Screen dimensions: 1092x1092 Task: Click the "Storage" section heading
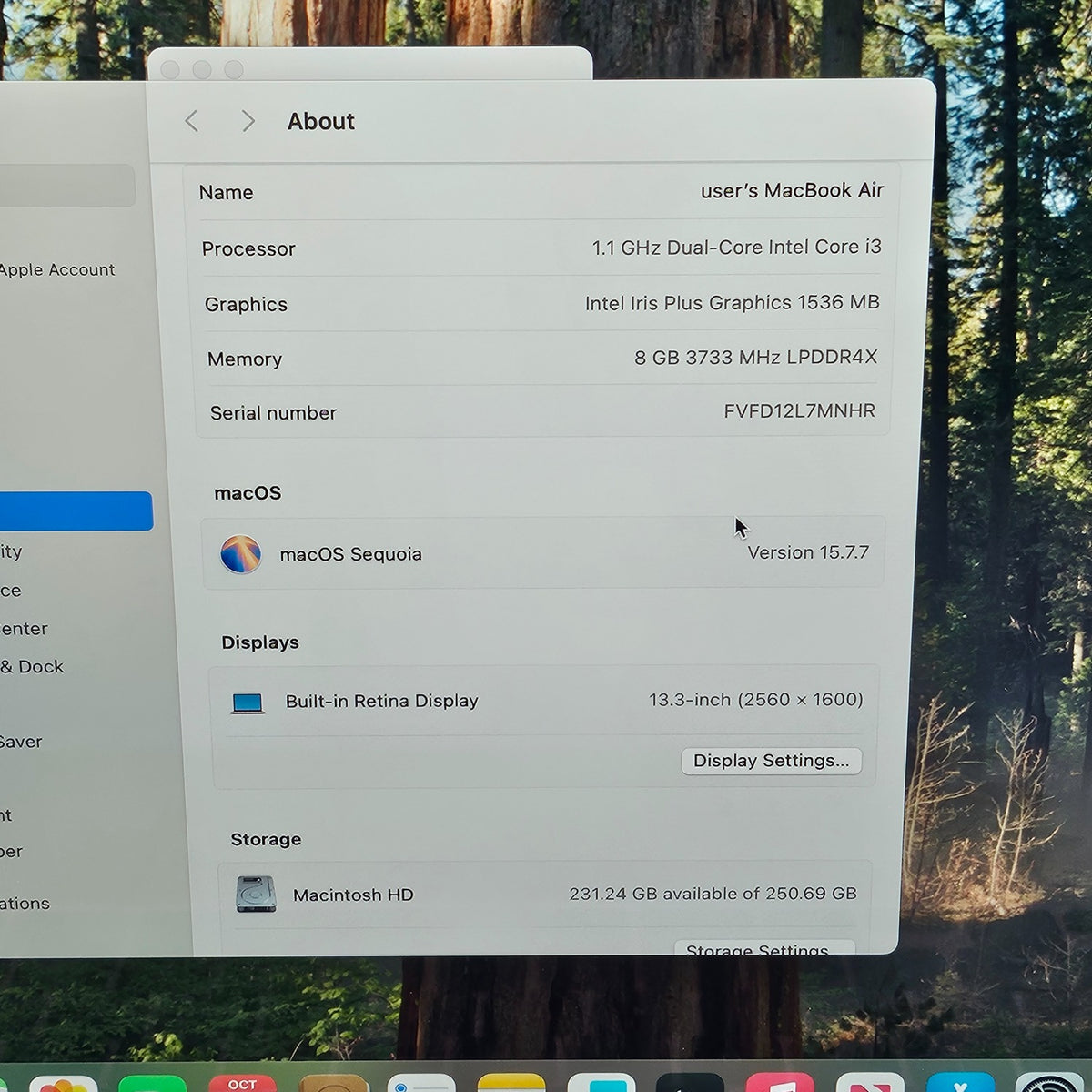[x=266, y=839]
